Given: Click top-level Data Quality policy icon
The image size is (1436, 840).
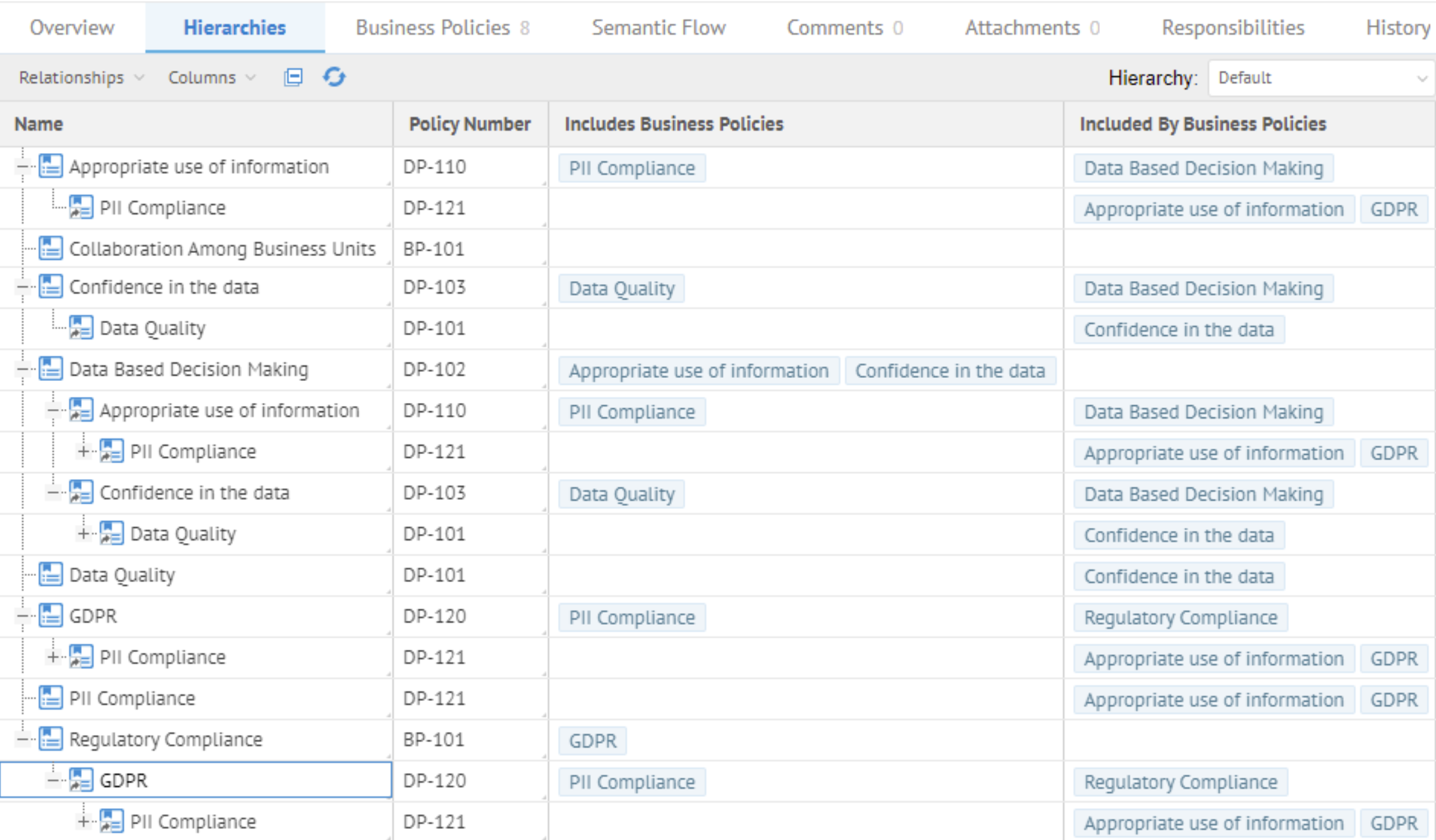Looking at the screenshot, I should 51,575.
